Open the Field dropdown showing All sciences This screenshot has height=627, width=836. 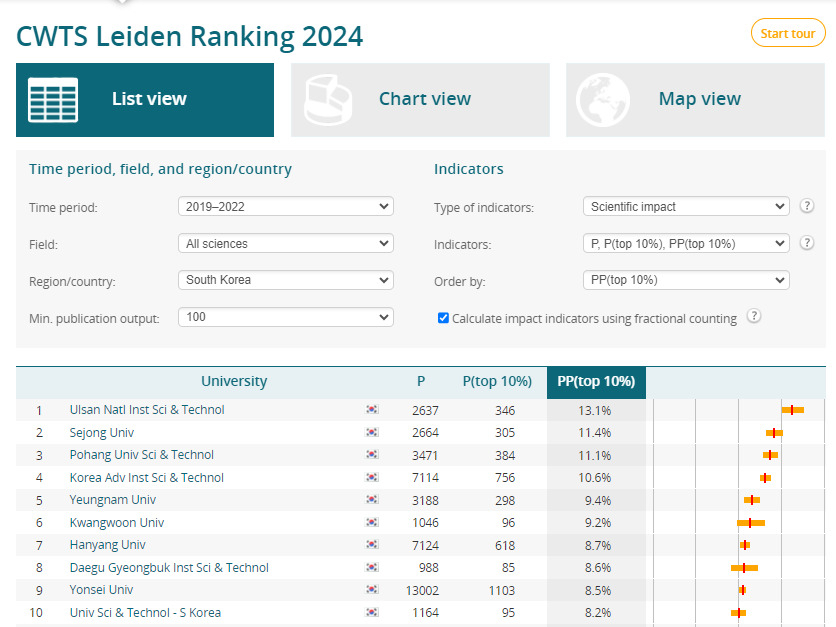click(x=286, y=244)
